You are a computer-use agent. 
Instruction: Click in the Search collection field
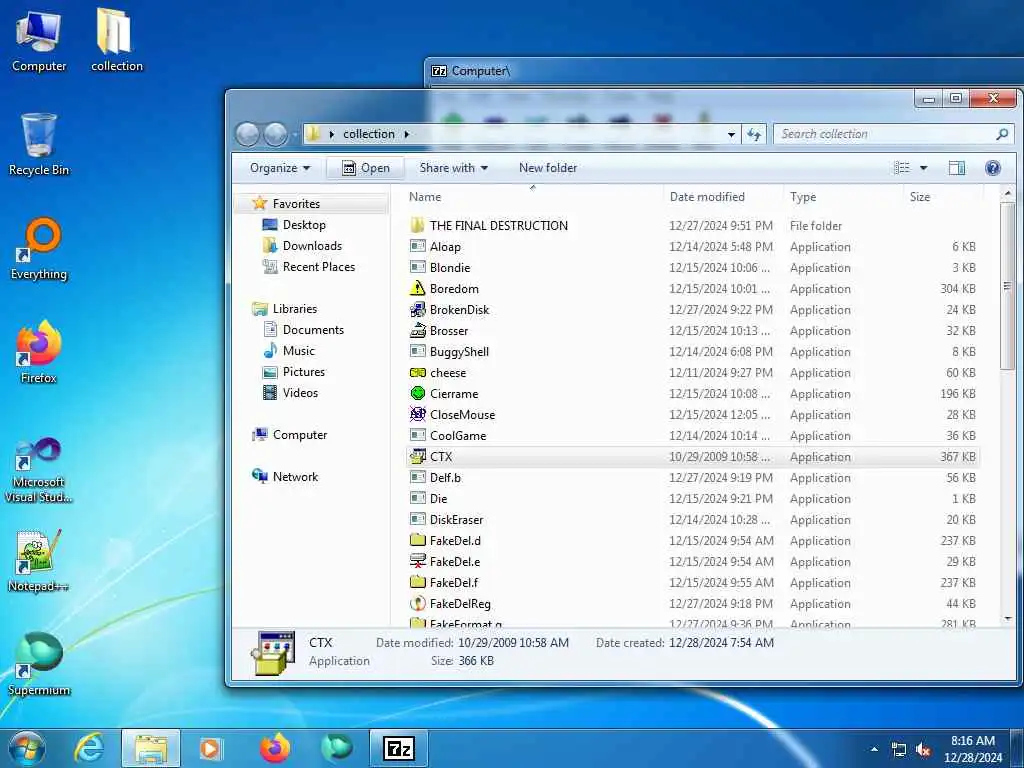pos(893,134)
